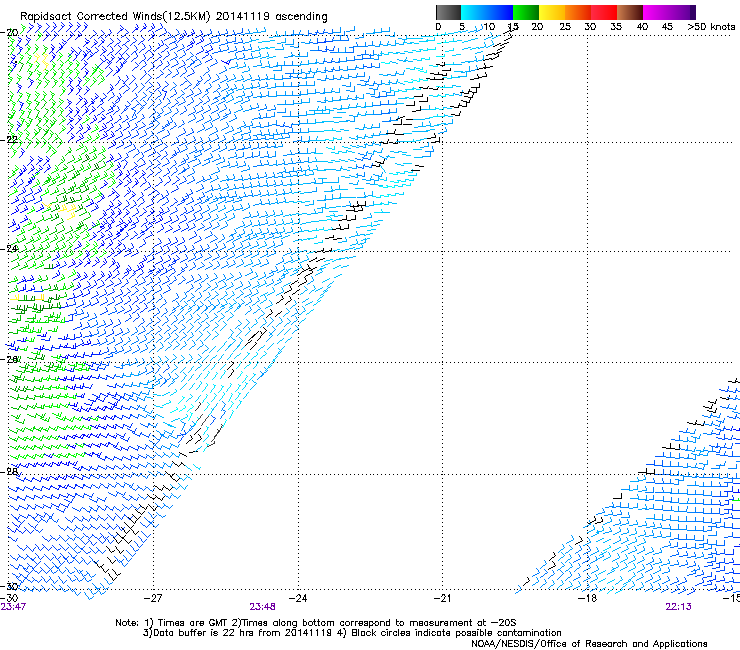This screenshot has height=650, width=740.
Task: Click the legend label '45'
Action: coord(667,26)
